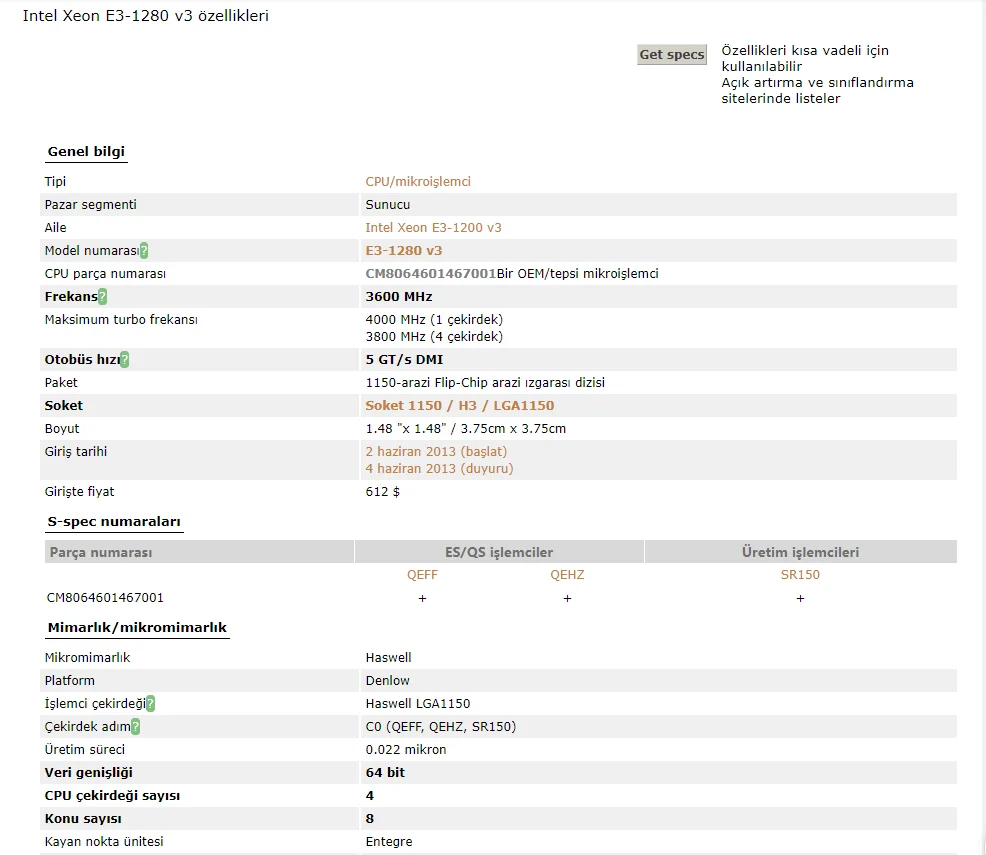Select the 3600 MHz frequency value
This screenshot has width=986, height=855.
[x=399, y=297]
